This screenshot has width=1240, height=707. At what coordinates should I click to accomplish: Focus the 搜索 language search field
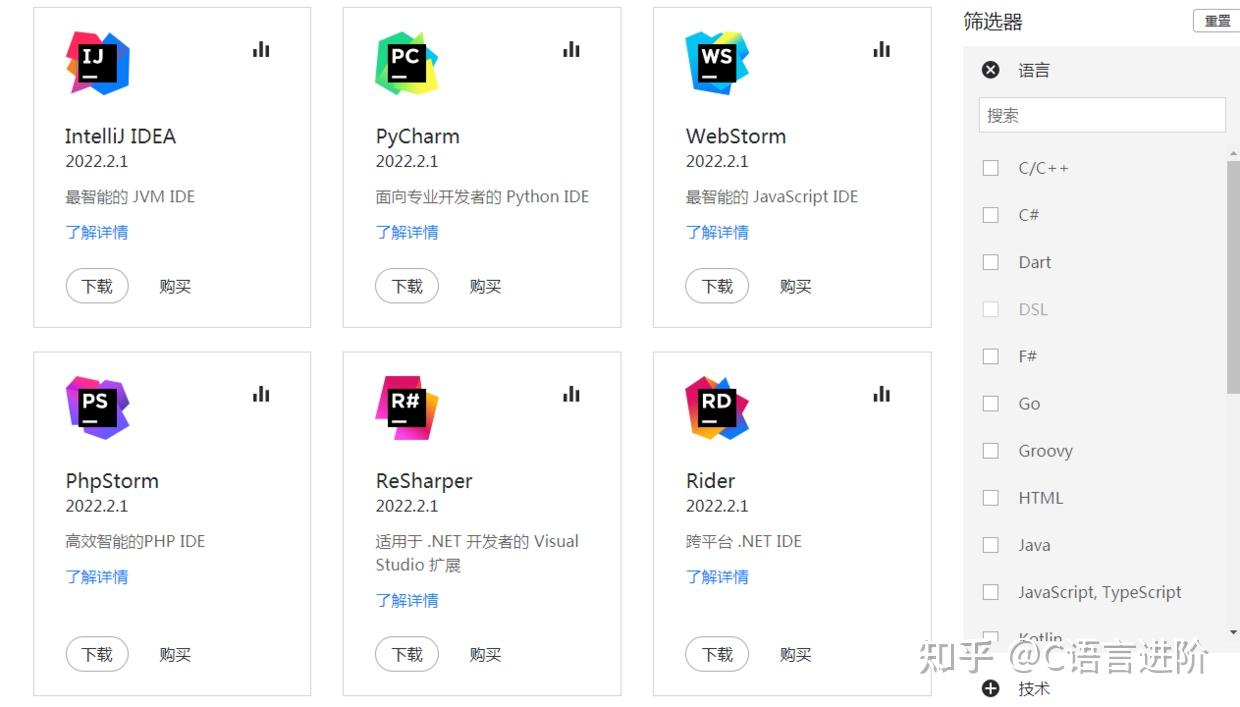pos(1102,115)
